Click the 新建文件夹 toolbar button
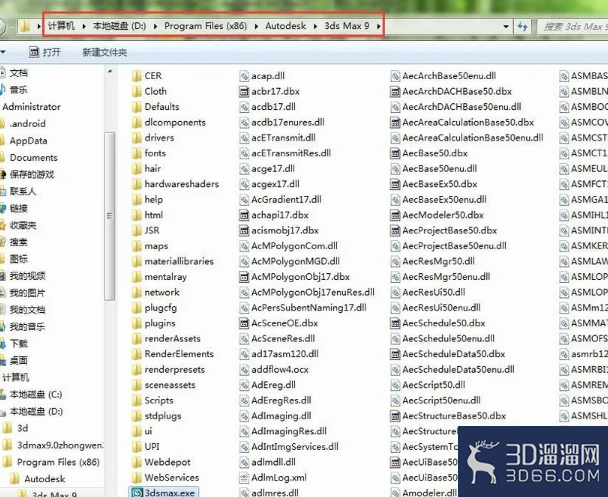 [105, 52]
